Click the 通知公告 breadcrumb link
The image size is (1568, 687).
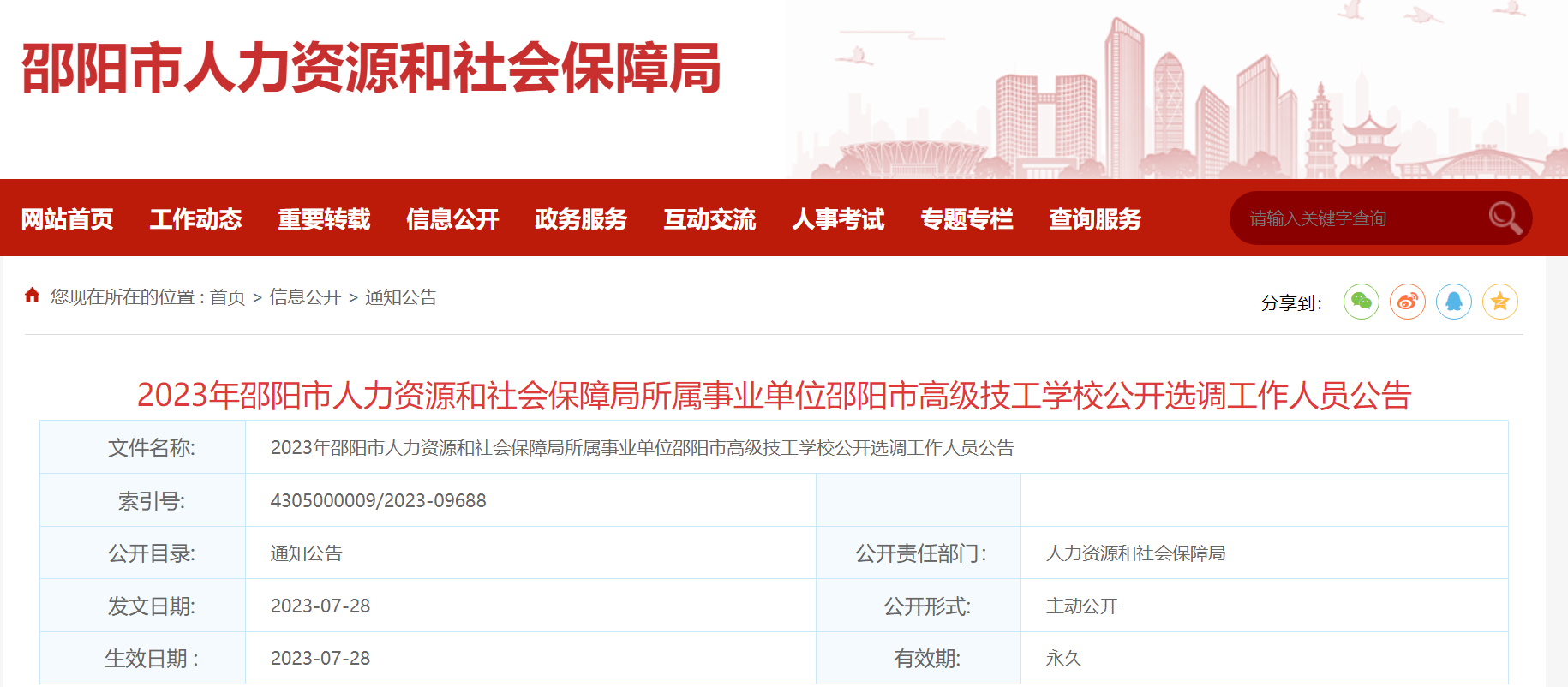pos(401,297)
